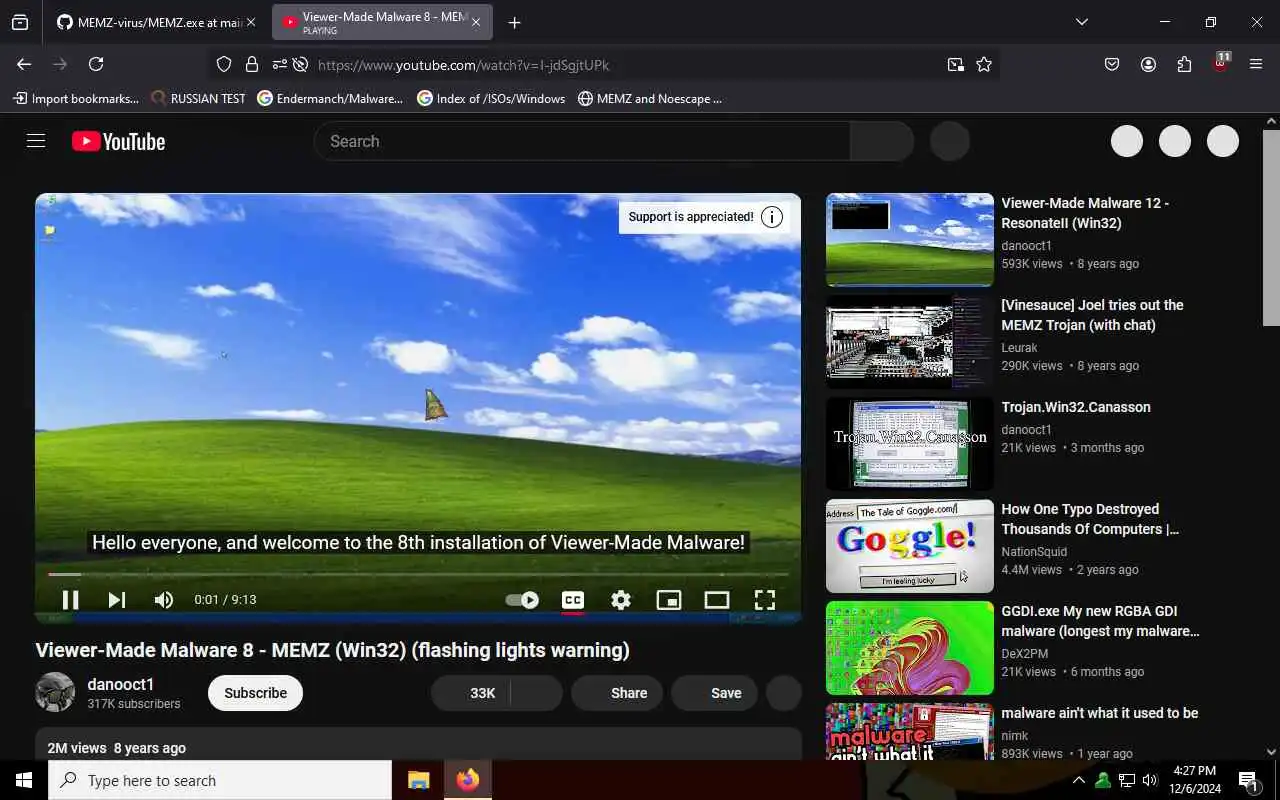Save video to playlist
This screenshot has width=1280, height=800.
pos(714,693)
